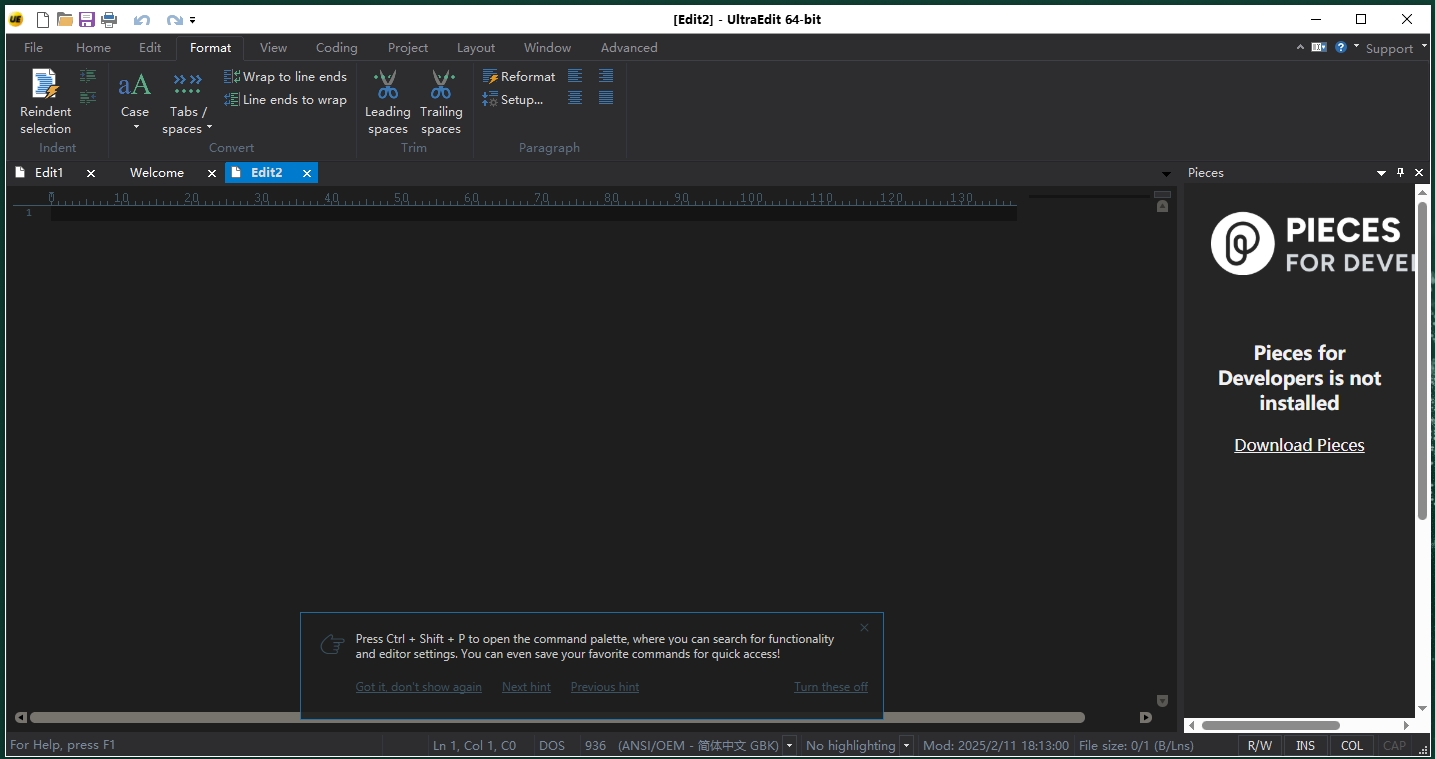
Task: Switch to the Welcome document tab
Action: 157,173
